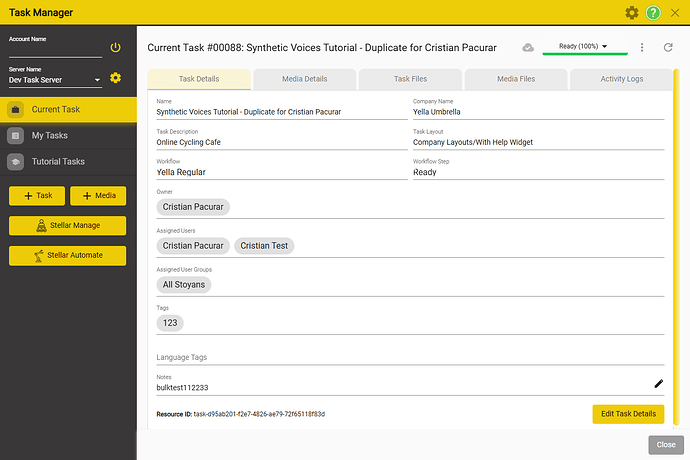The width and height of the screenshot is (690, 460).
Task: Select the 123 tag chip
Action: 170,323
